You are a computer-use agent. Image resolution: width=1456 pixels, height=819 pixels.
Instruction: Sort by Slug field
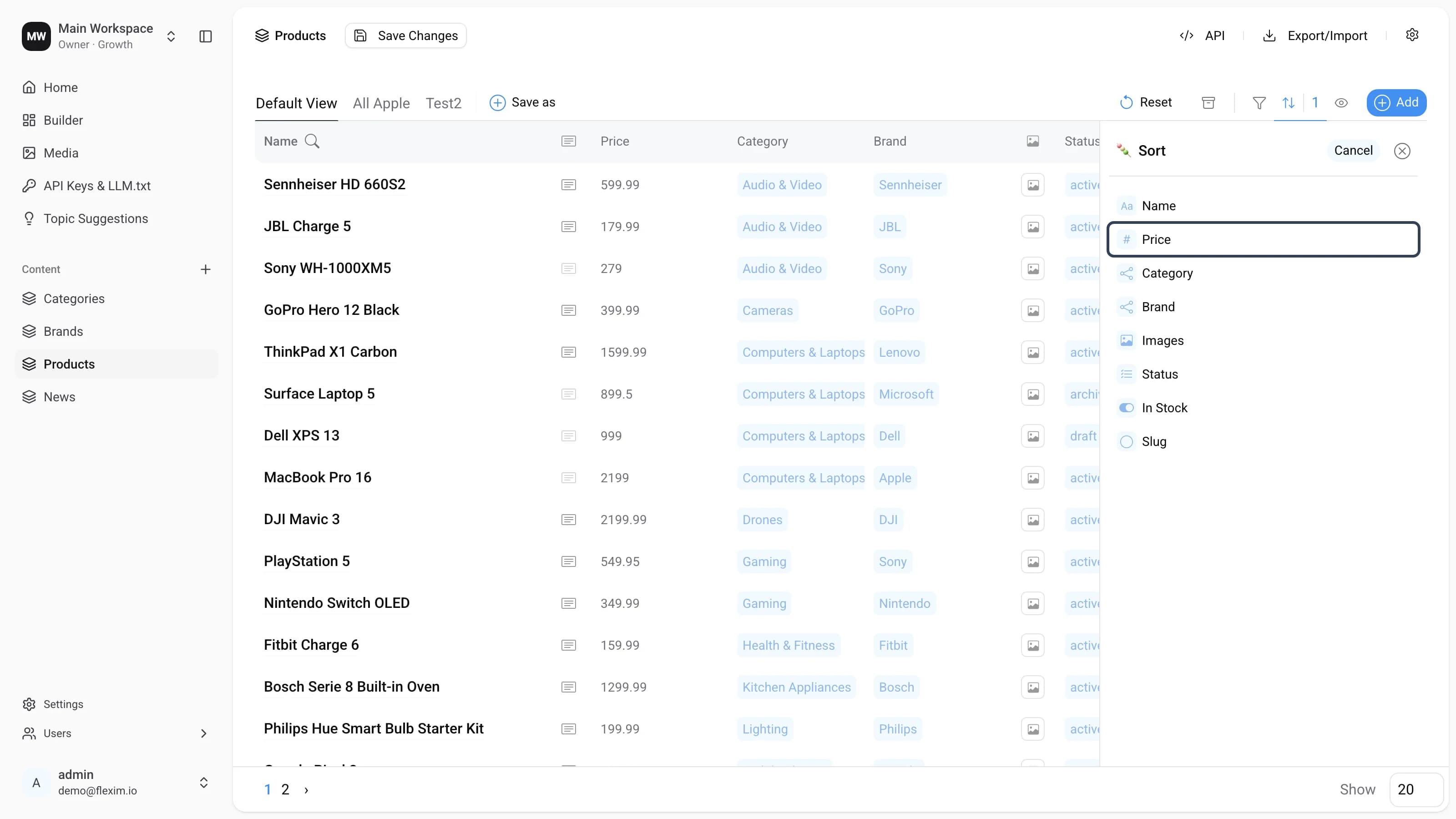pyautogui.click(x=1263, y=441)
